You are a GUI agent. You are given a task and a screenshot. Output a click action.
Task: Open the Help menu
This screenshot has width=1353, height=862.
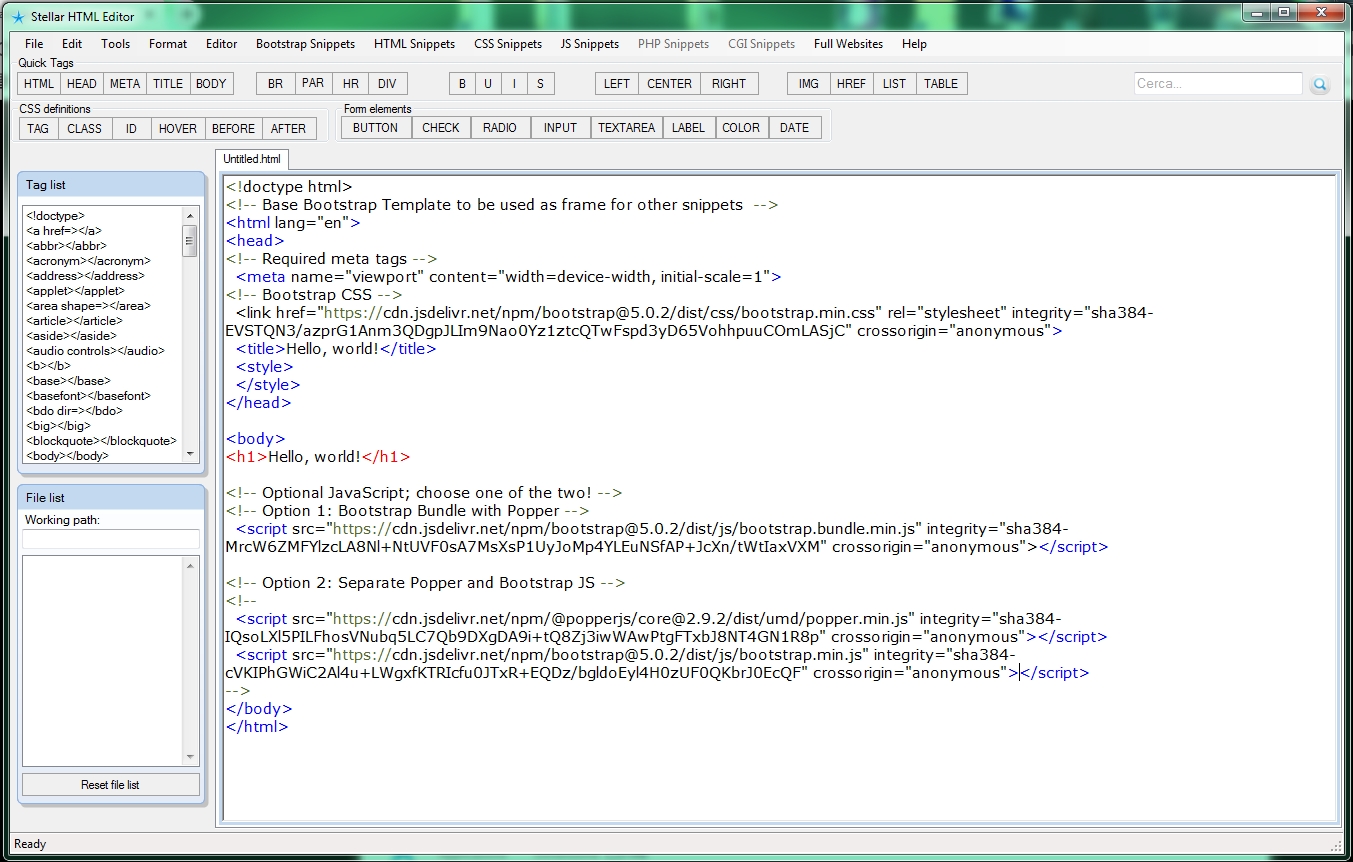914,44
